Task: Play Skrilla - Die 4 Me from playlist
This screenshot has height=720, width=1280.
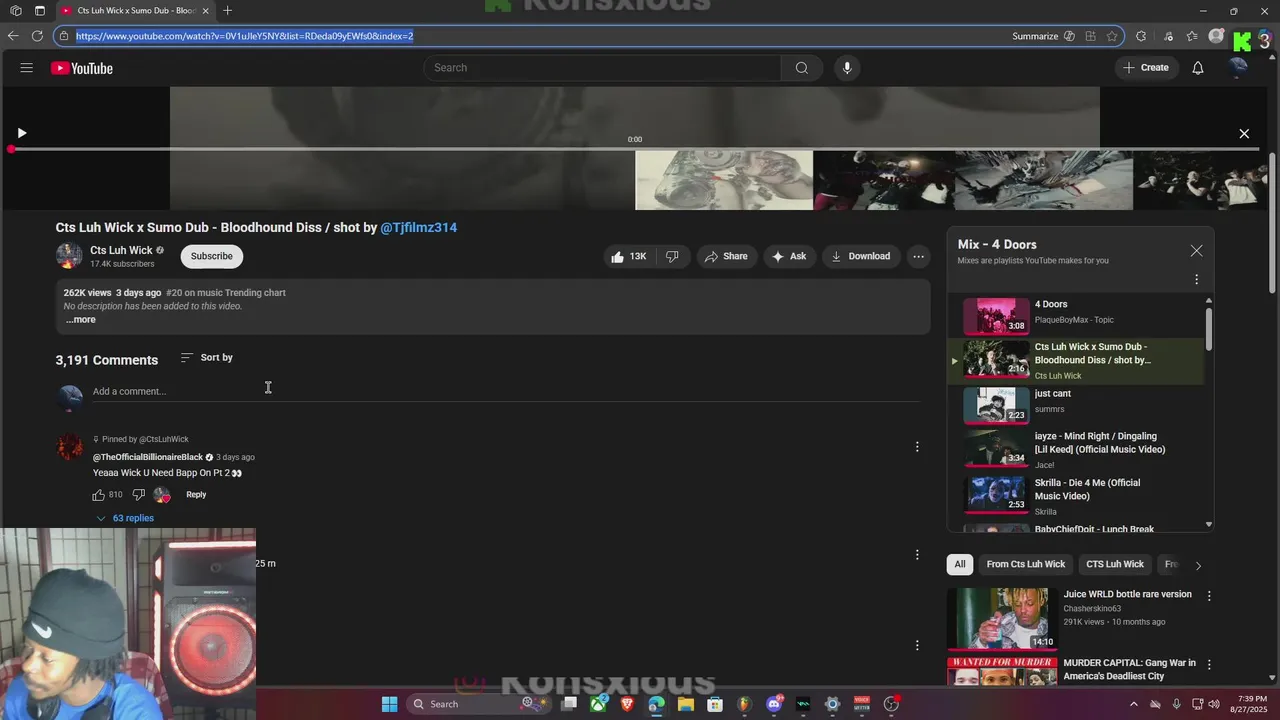Action: tap(1077, 496)
